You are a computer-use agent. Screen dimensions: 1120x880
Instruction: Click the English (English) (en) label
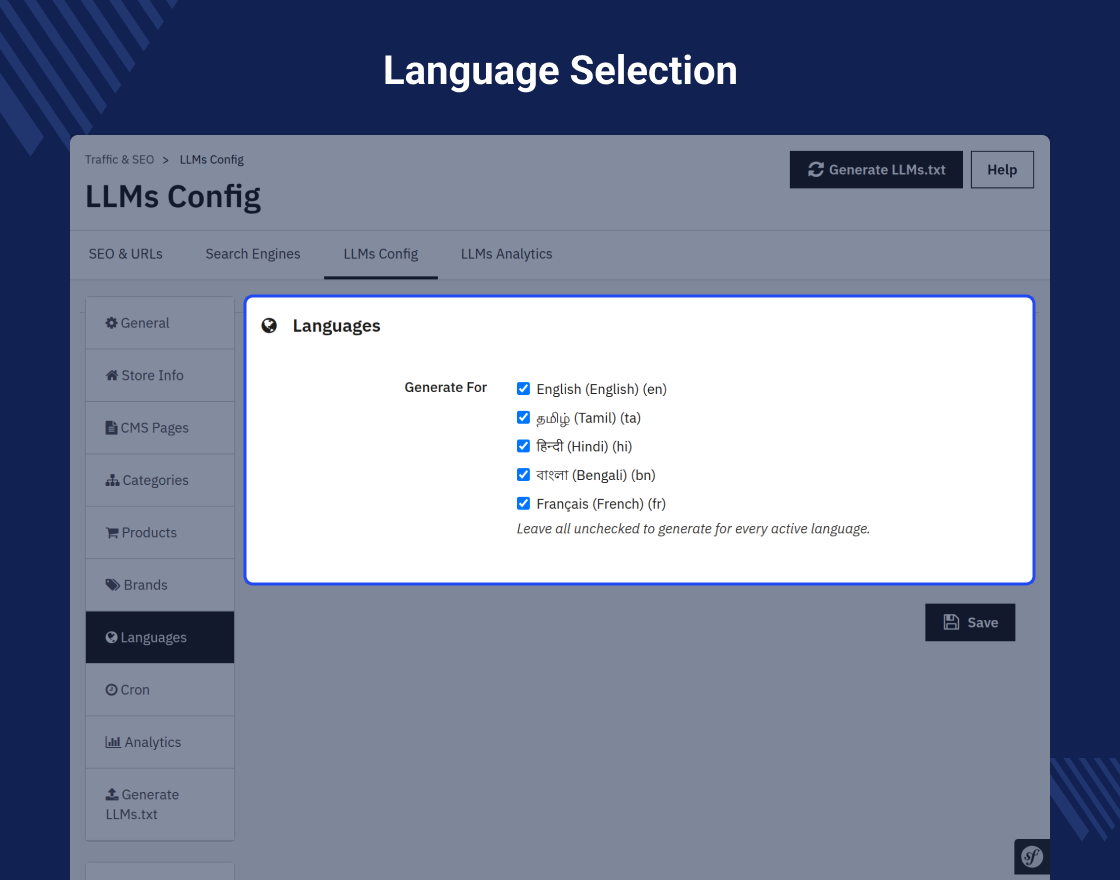coord(601,389)
